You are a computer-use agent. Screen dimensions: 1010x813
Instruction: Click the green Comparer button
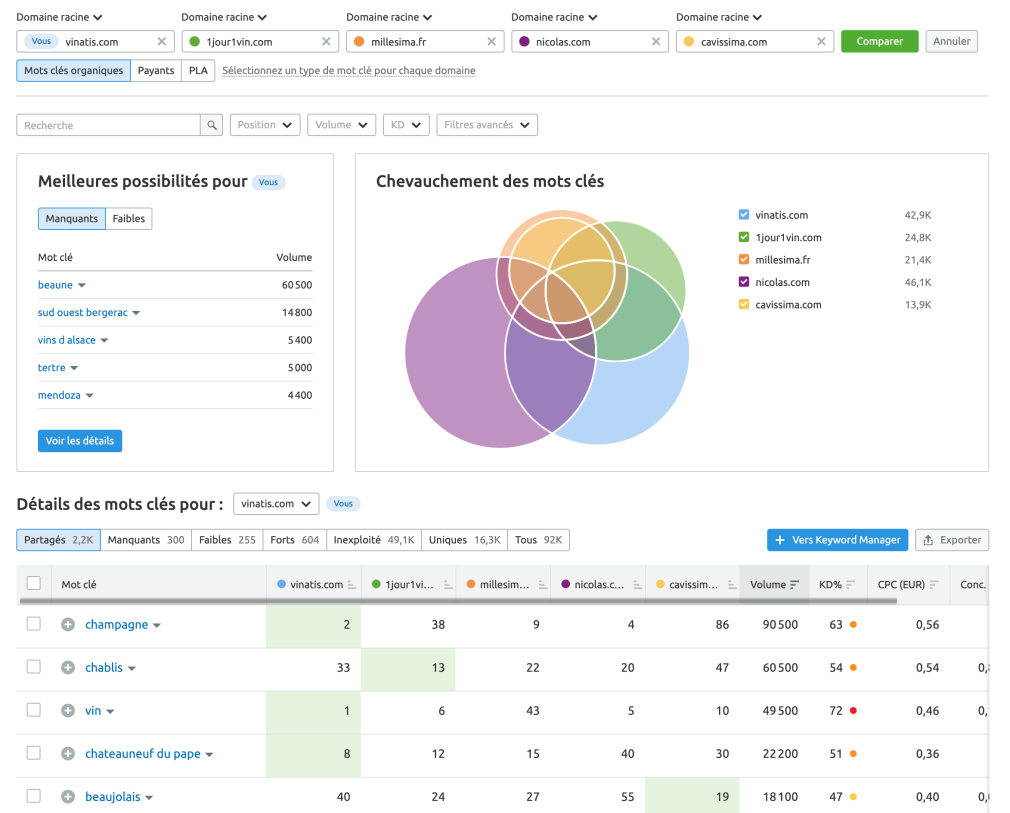(x=879, y=41)
